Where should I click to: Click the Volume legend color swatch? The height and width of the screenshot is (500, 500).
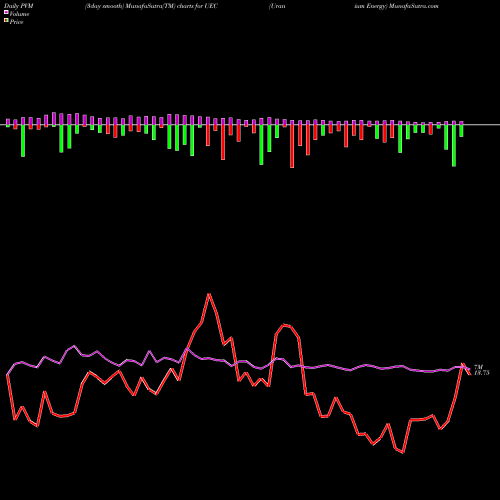tap(6, 12)
